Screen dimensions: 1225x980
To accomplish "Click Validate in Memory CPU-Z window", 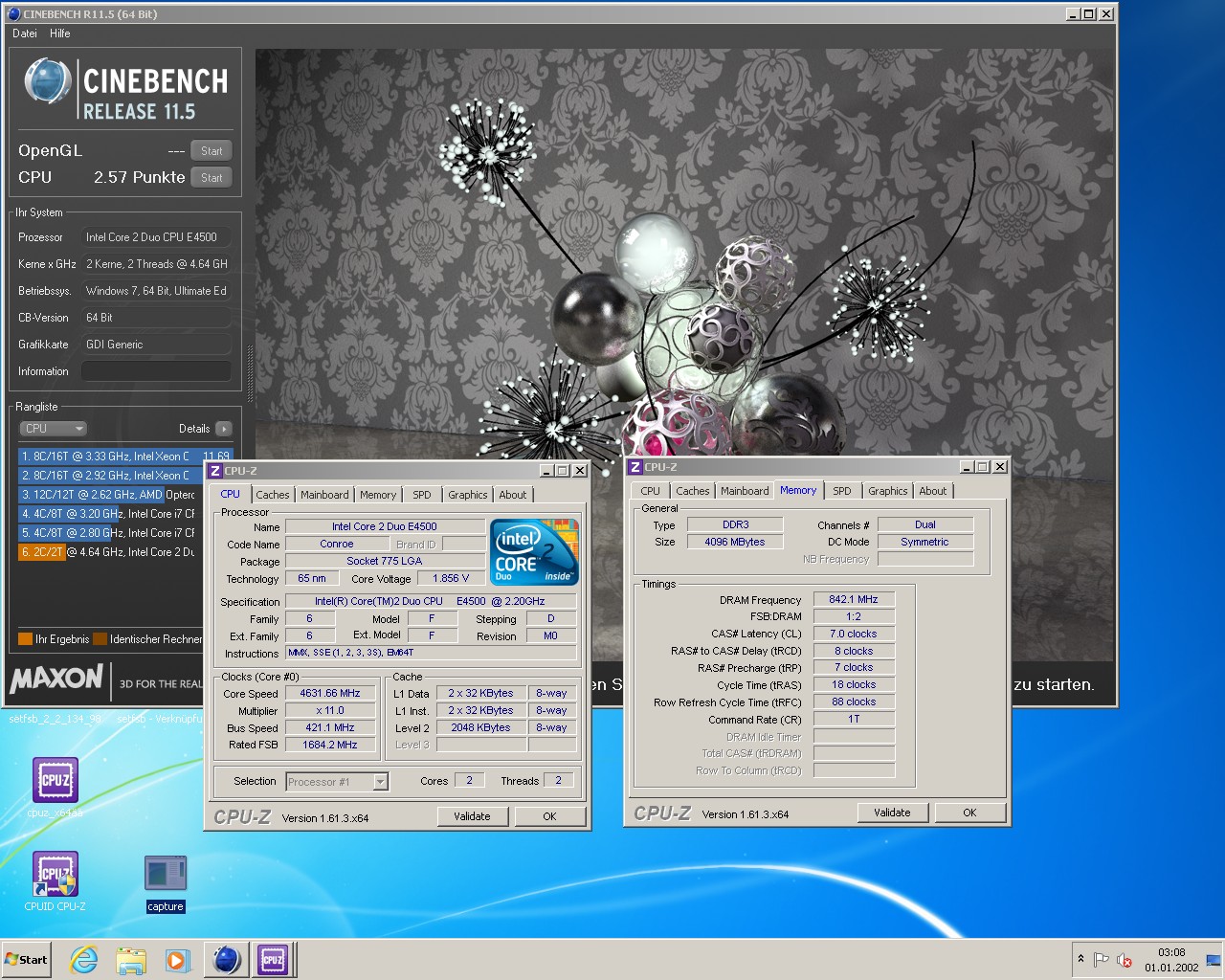I will pyautogui.click(x=892, y=813).
